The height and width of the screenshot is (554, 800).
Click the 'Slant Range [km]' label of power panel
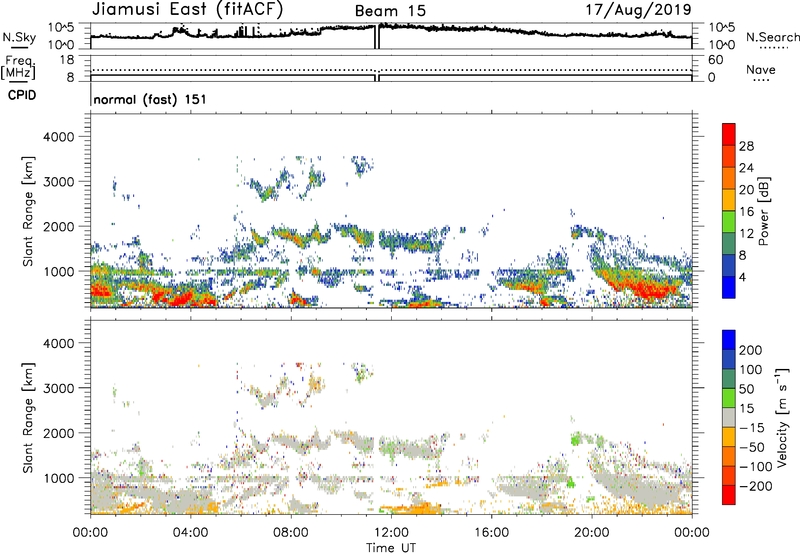[x=28, y=211]
